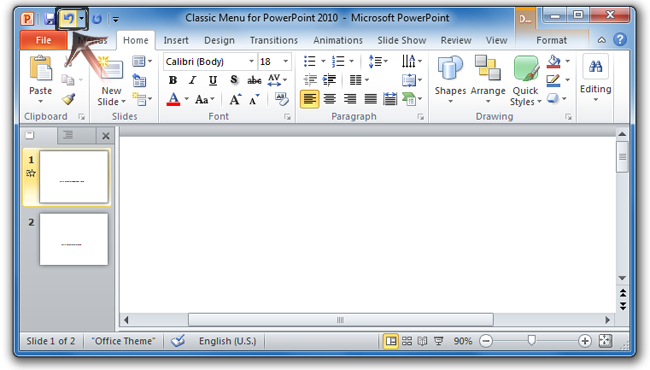Open the slide Layout dropdown
The image size is (650, 370).
(x=142, y=61)
